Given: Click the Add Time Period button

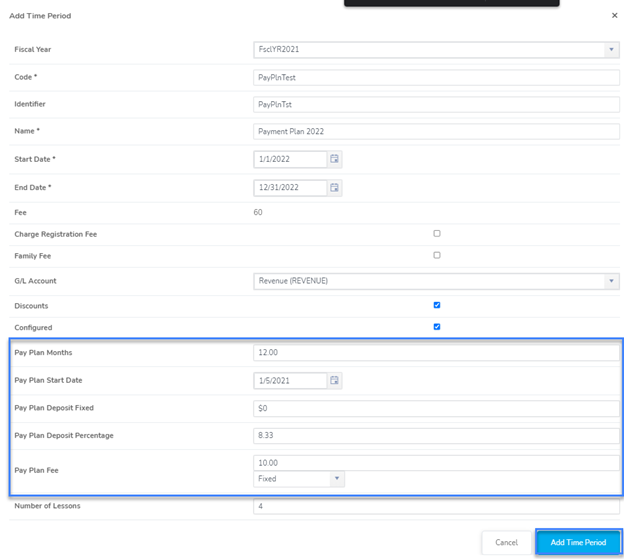Looking at the screenshot, I should coord(578,542).
